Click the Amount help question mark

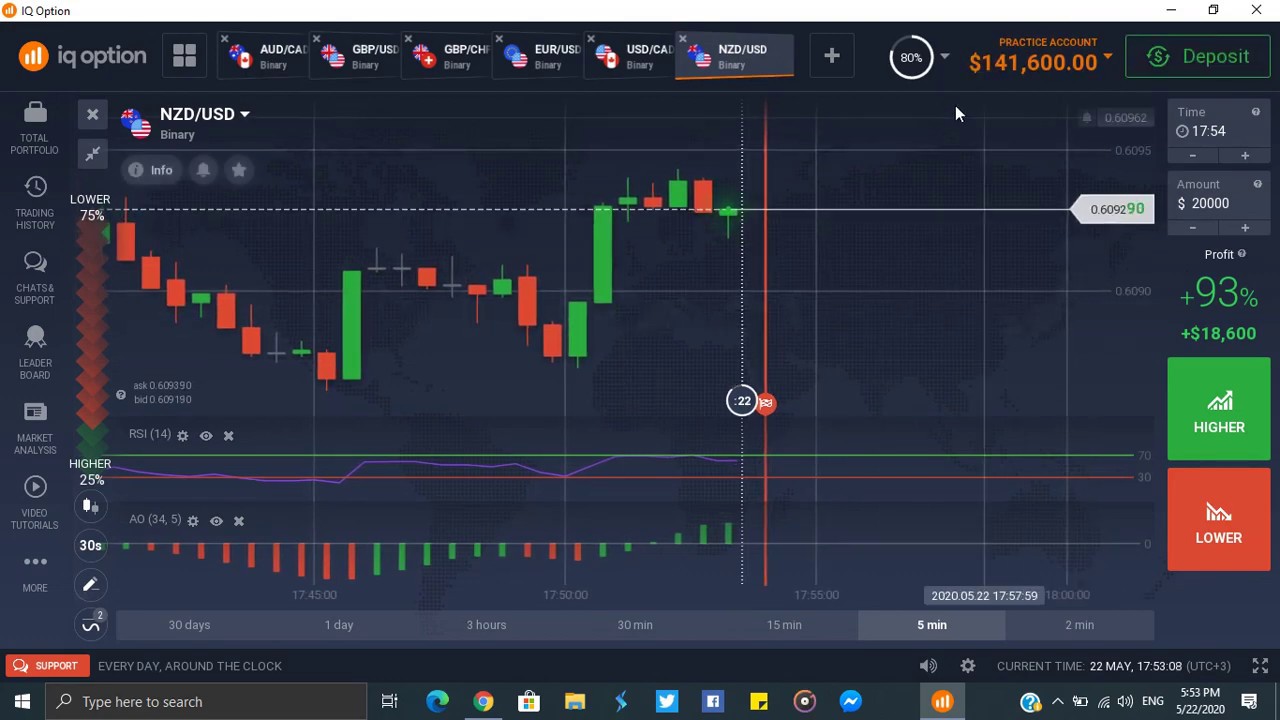tap(1257, 184)
